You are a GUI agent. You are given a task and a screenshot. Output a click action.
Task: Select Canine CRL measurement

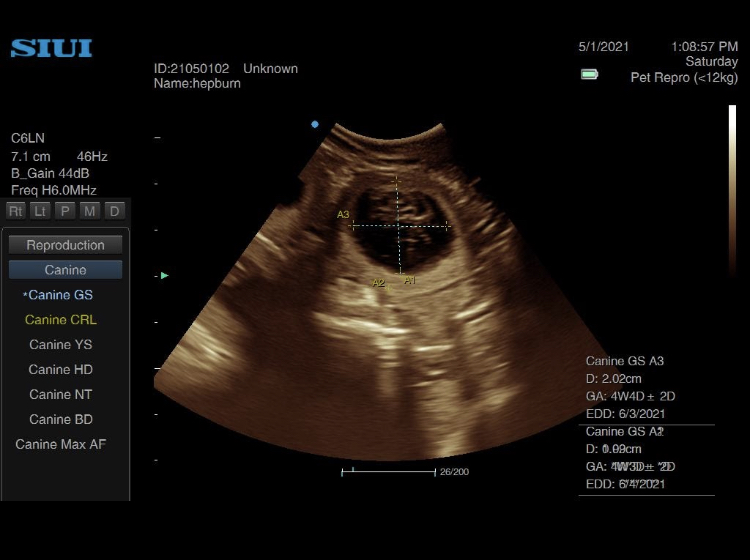[61, 320]
